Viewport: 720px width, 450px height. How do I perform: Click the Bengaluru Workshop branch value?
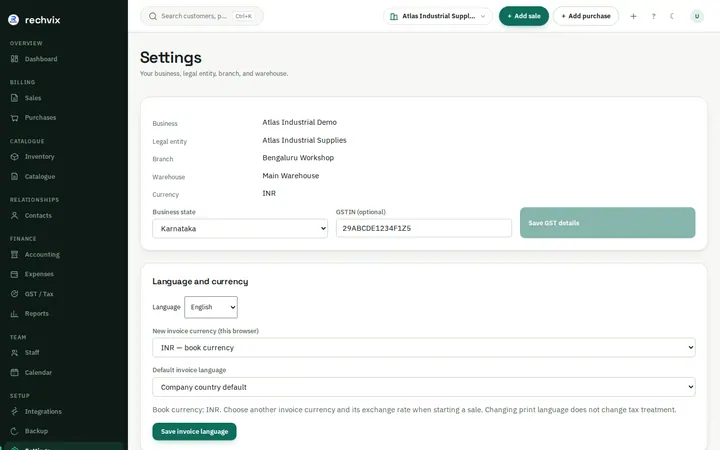[x=298, y=158]
